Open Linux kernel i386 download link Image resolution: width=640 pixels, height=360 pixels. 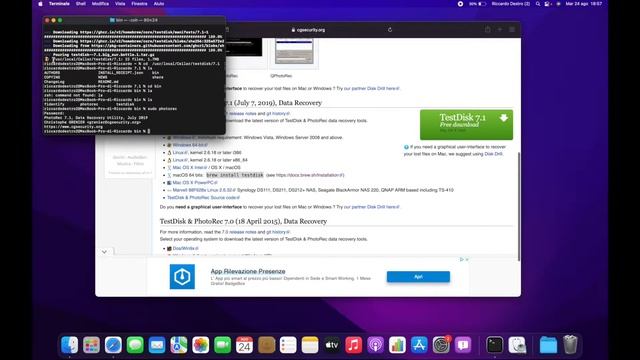pos(180,153)
